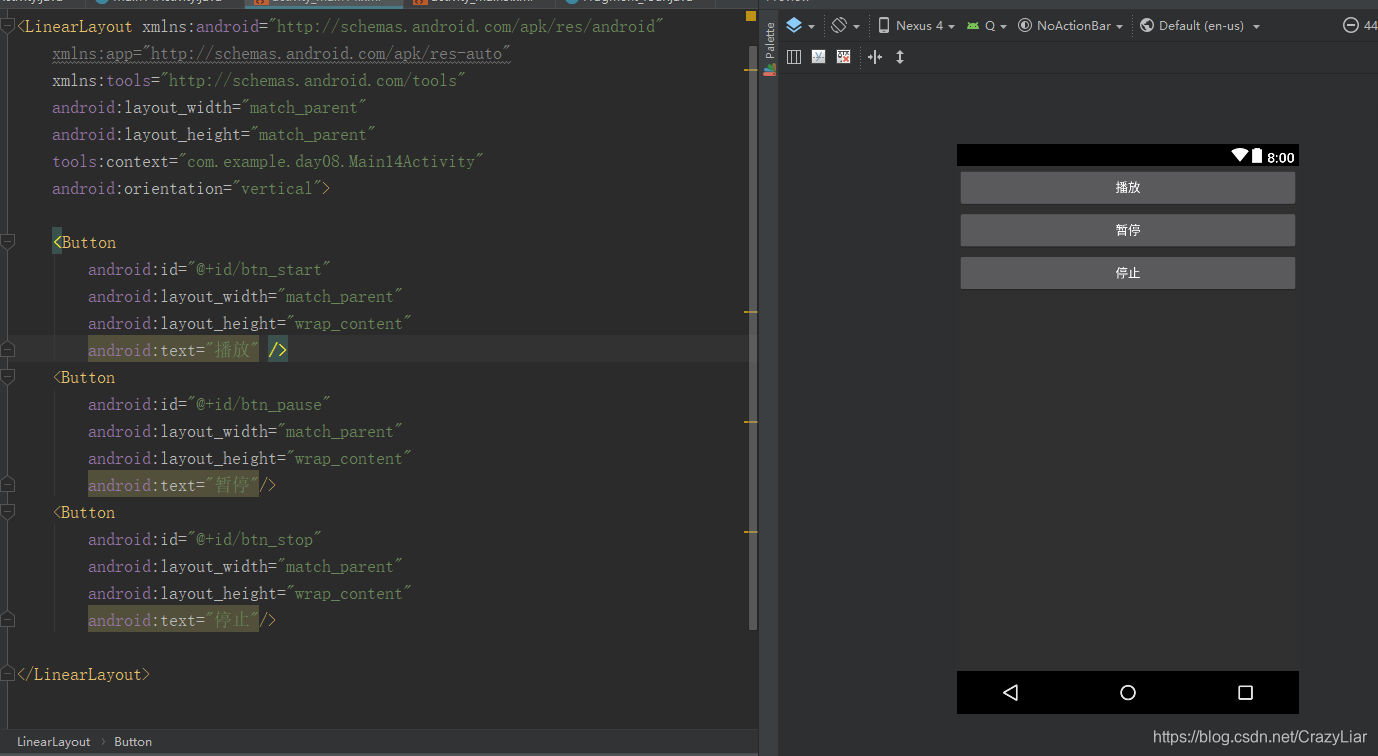Click the Back navigation triangle in preview

tap(1010, 692)
